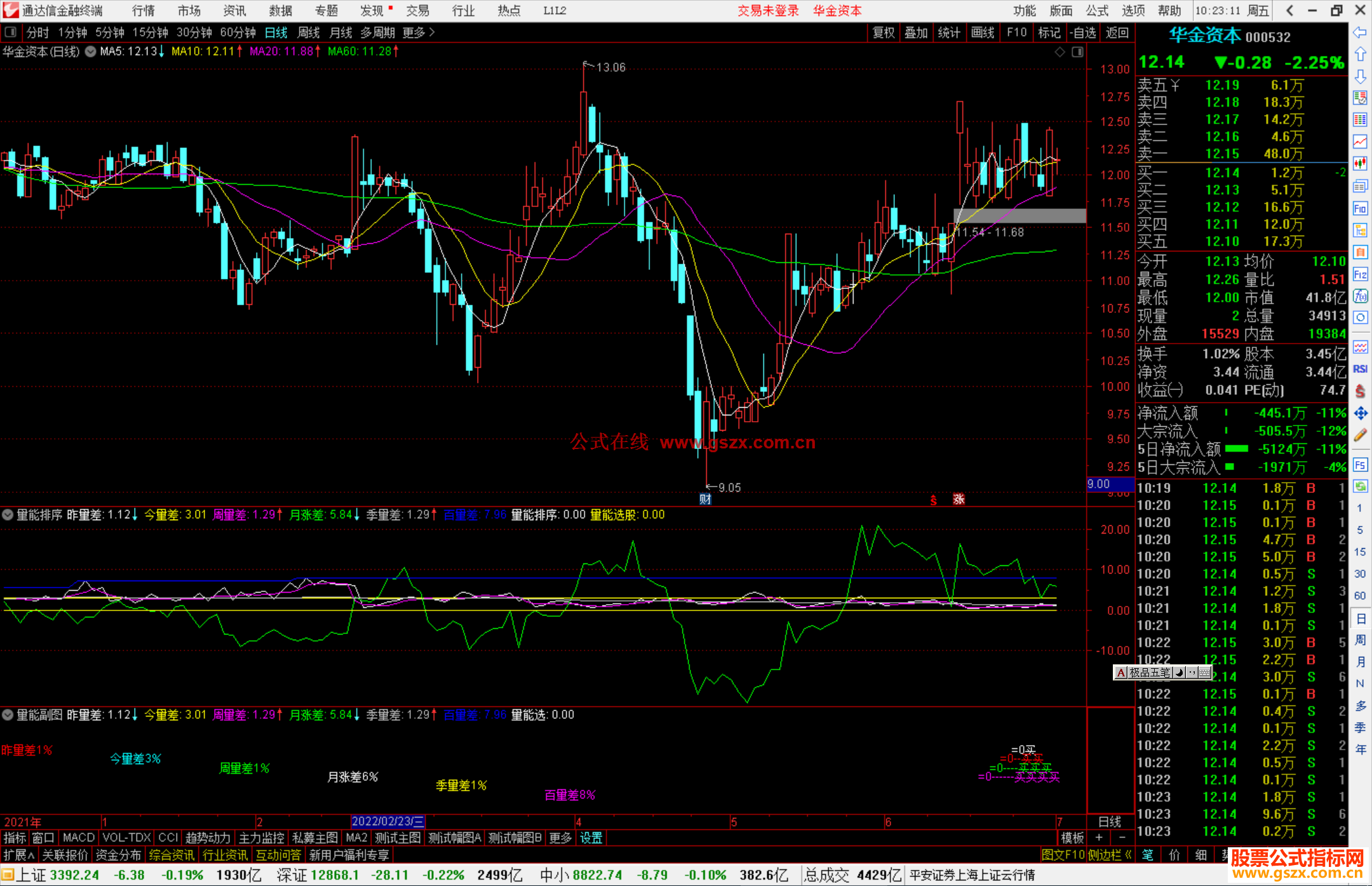Viewport: 1372px width, 886px height.
Task: Click the + zoom button beside 模板
Action: (1099, 838)
